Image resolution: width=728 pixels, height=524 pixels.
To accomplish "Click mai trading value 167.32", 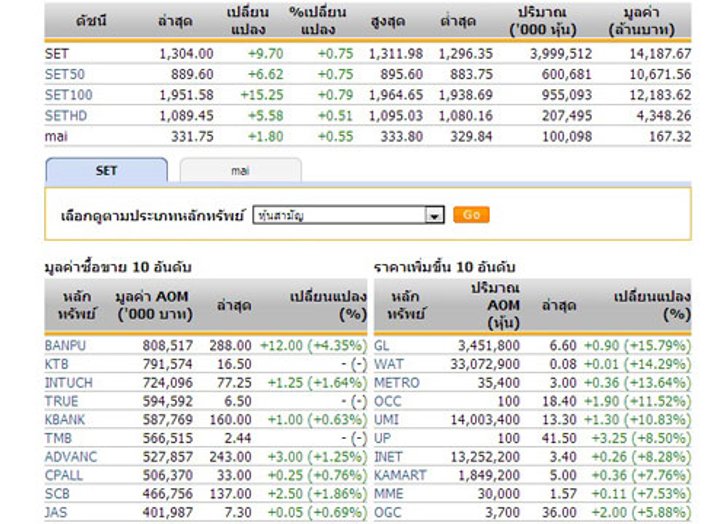I will point(670,136).
